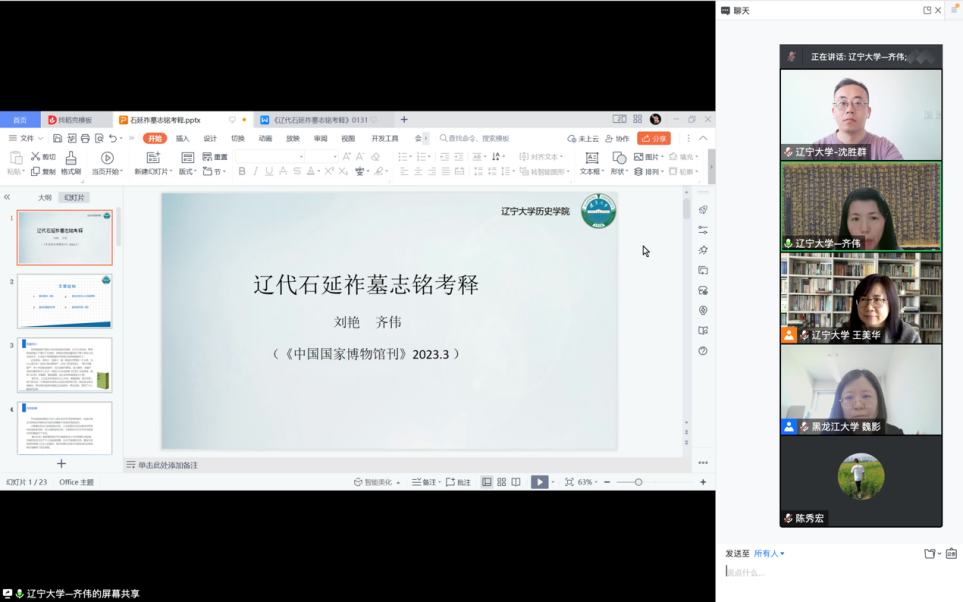Click the orange 分享 button
Viewport: 963px width, 602px height.
pos(654,139)
